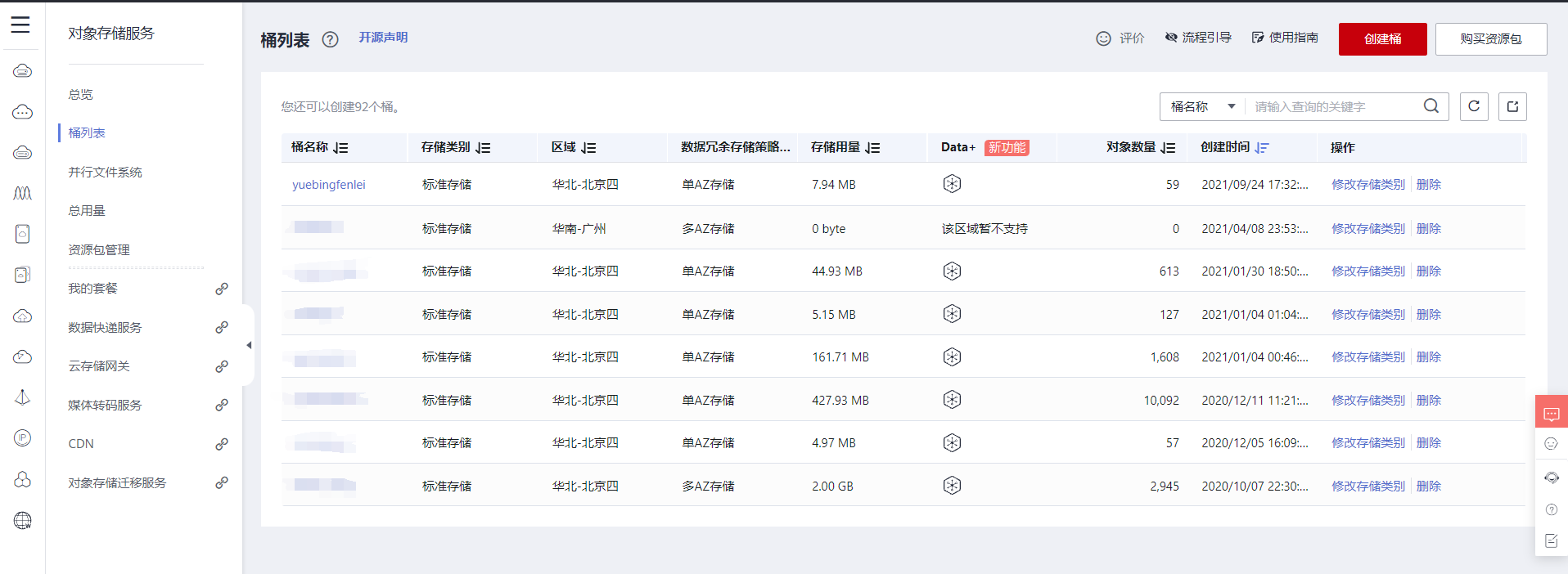Click the globe icon in left rail
This screenshot has height=574, width=1568.
pos(23,520)
